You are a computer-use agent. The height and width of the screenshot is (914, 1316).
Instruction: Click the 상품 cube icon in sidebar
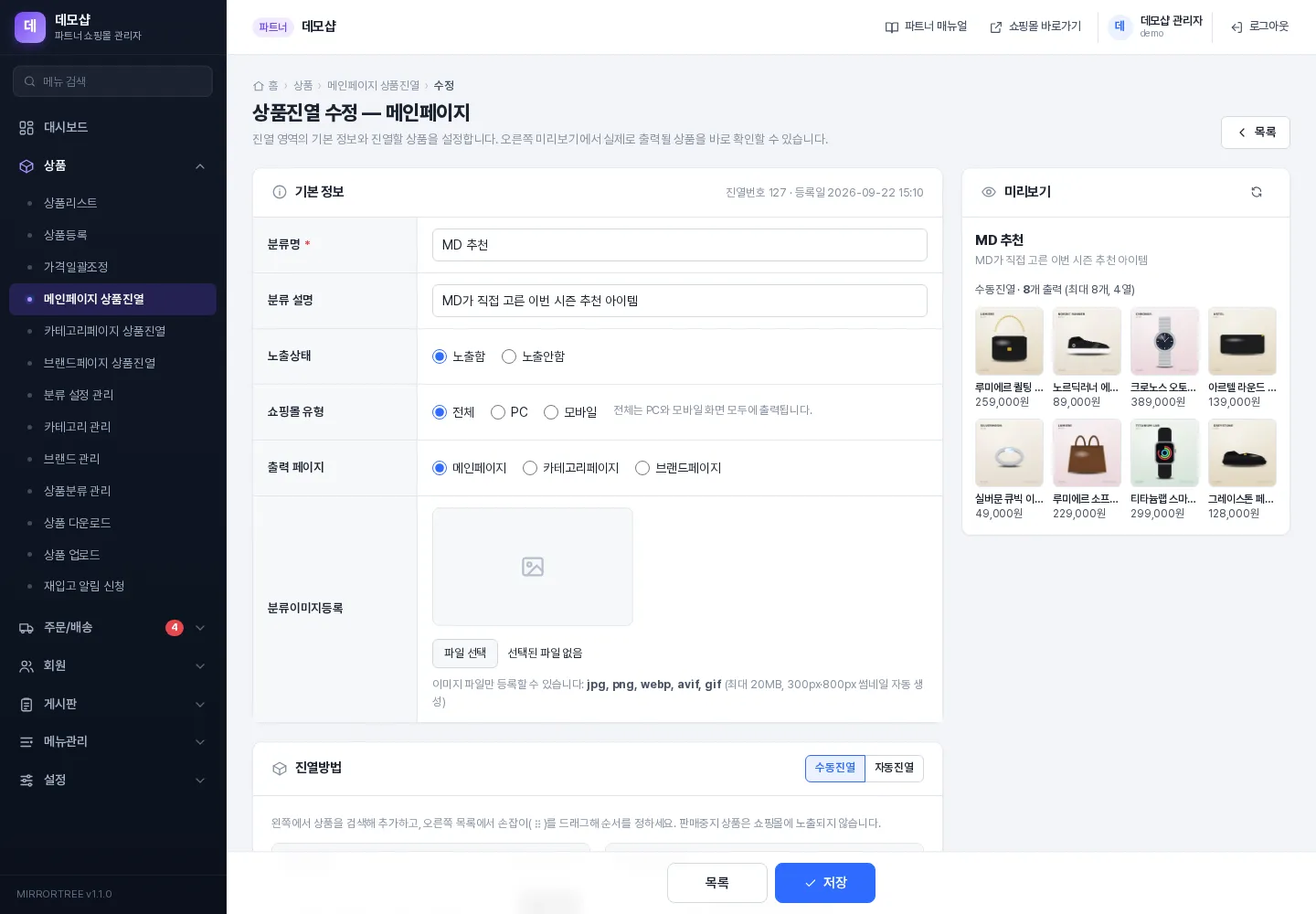click(x=27, y=166)
